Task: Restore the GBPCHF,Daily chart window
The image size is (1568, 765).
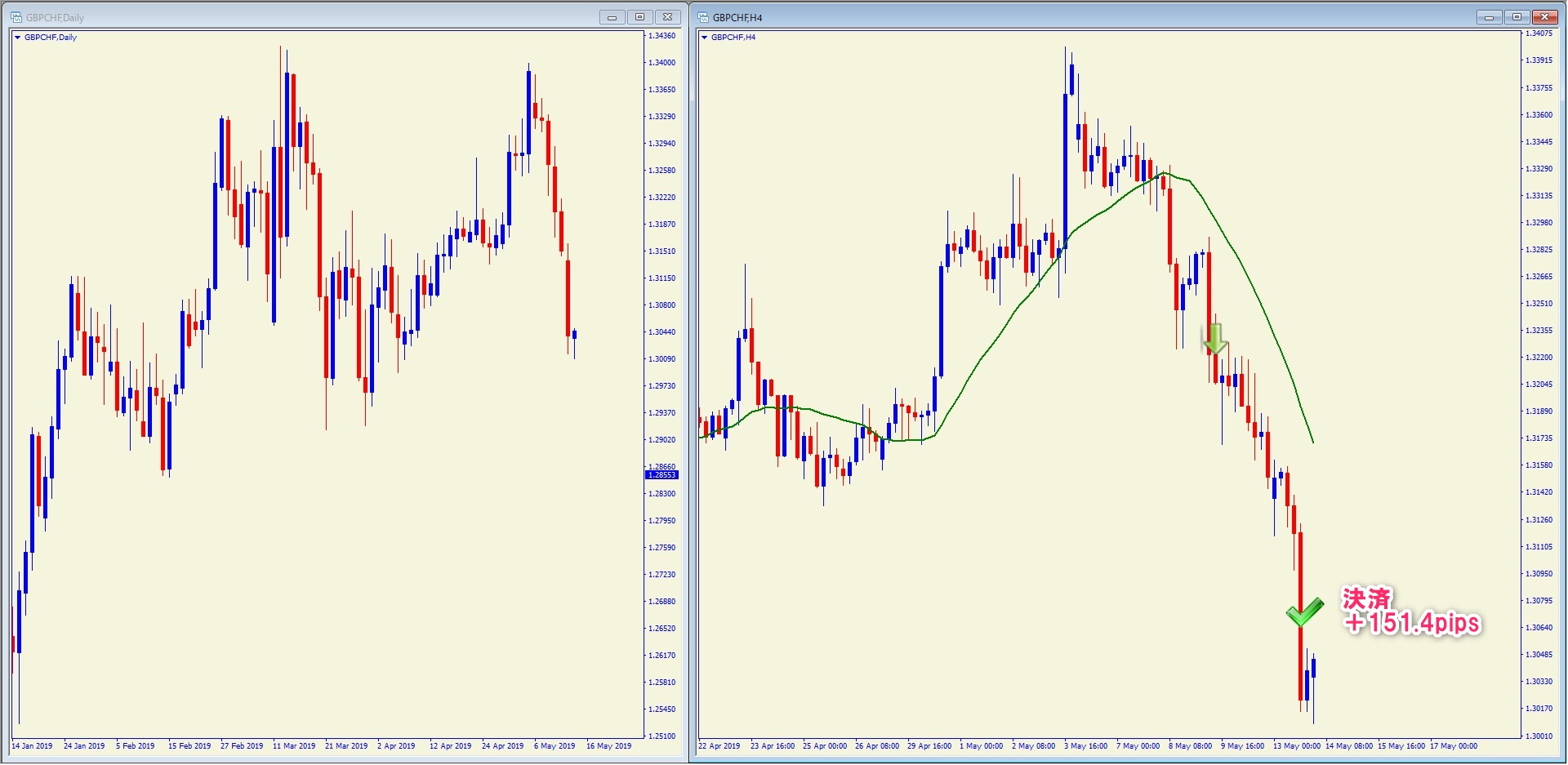Action: (639, 17)
